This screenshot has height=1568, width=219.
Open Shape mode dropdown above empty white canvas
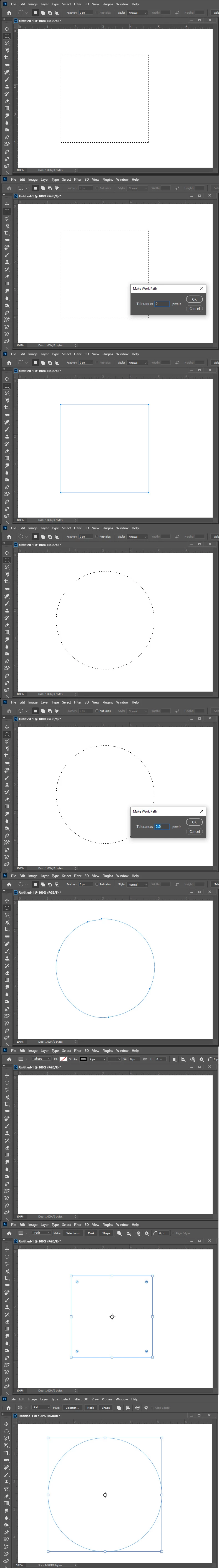click(42, 1058)
